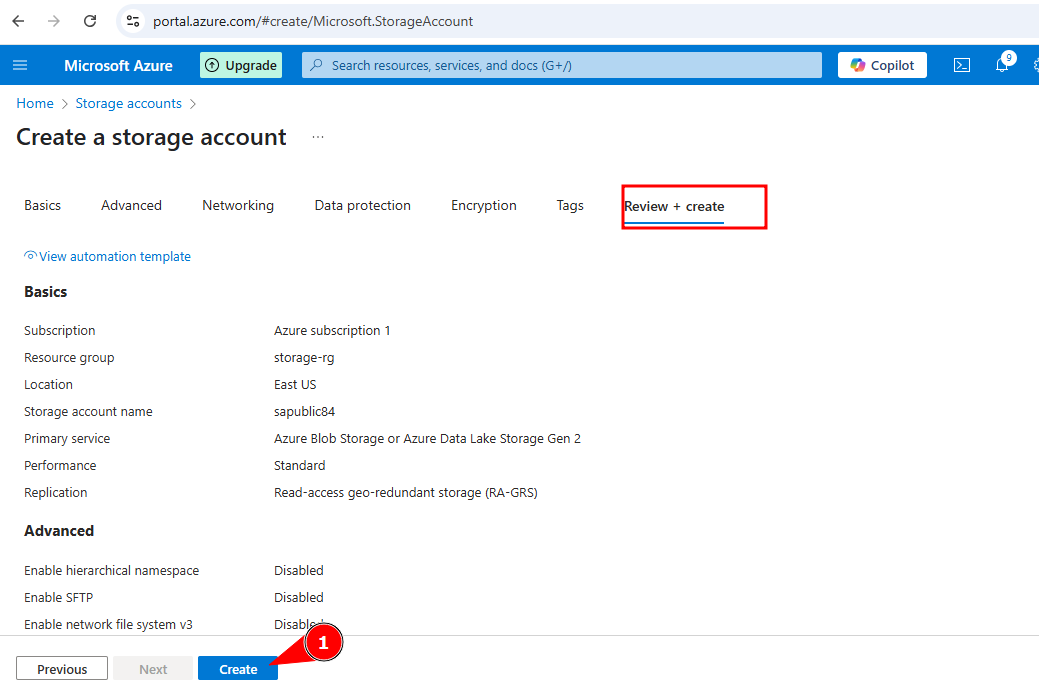The height and width of the screenshot is (691, 1039).
Task: Click the Microsoft Azure logo text
Action: click(118, 66)
